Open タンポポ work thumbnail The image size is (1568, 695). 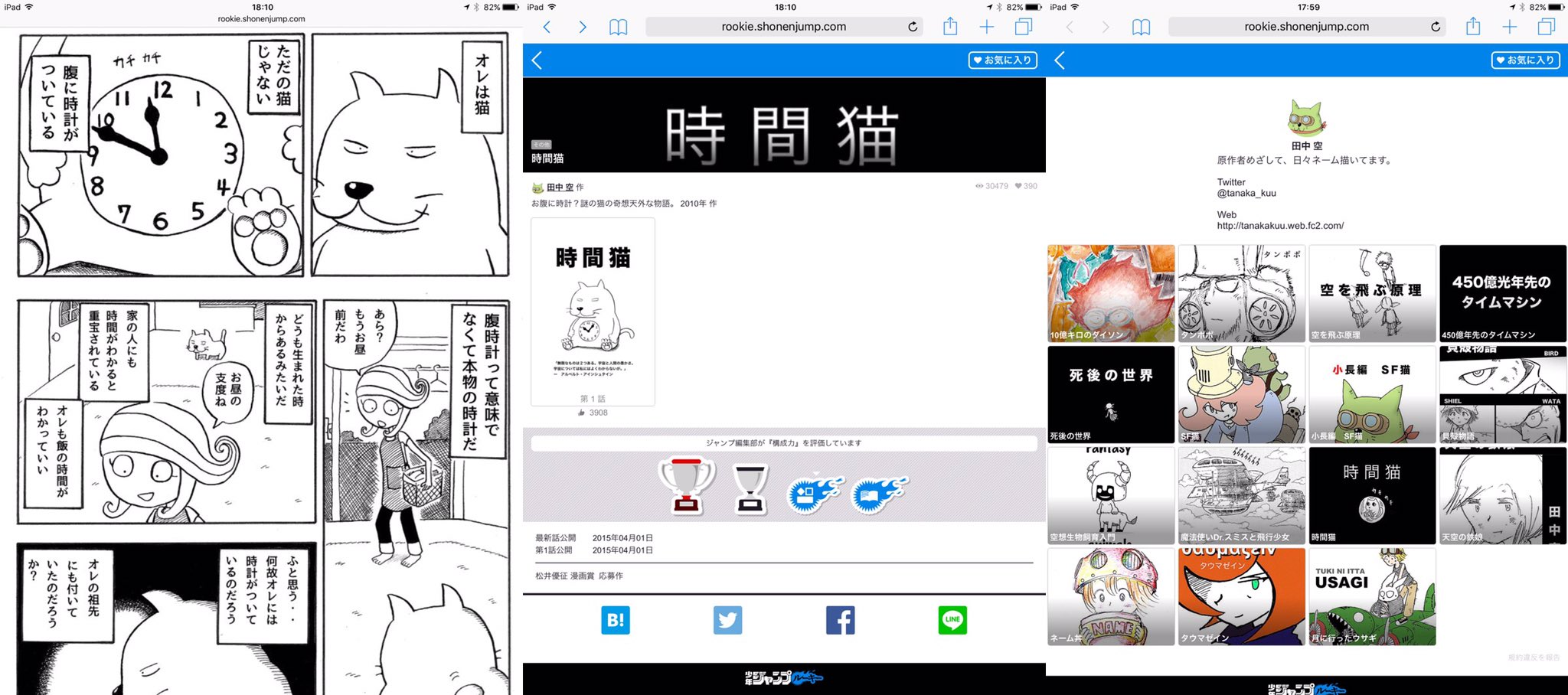click(1242, 293)
